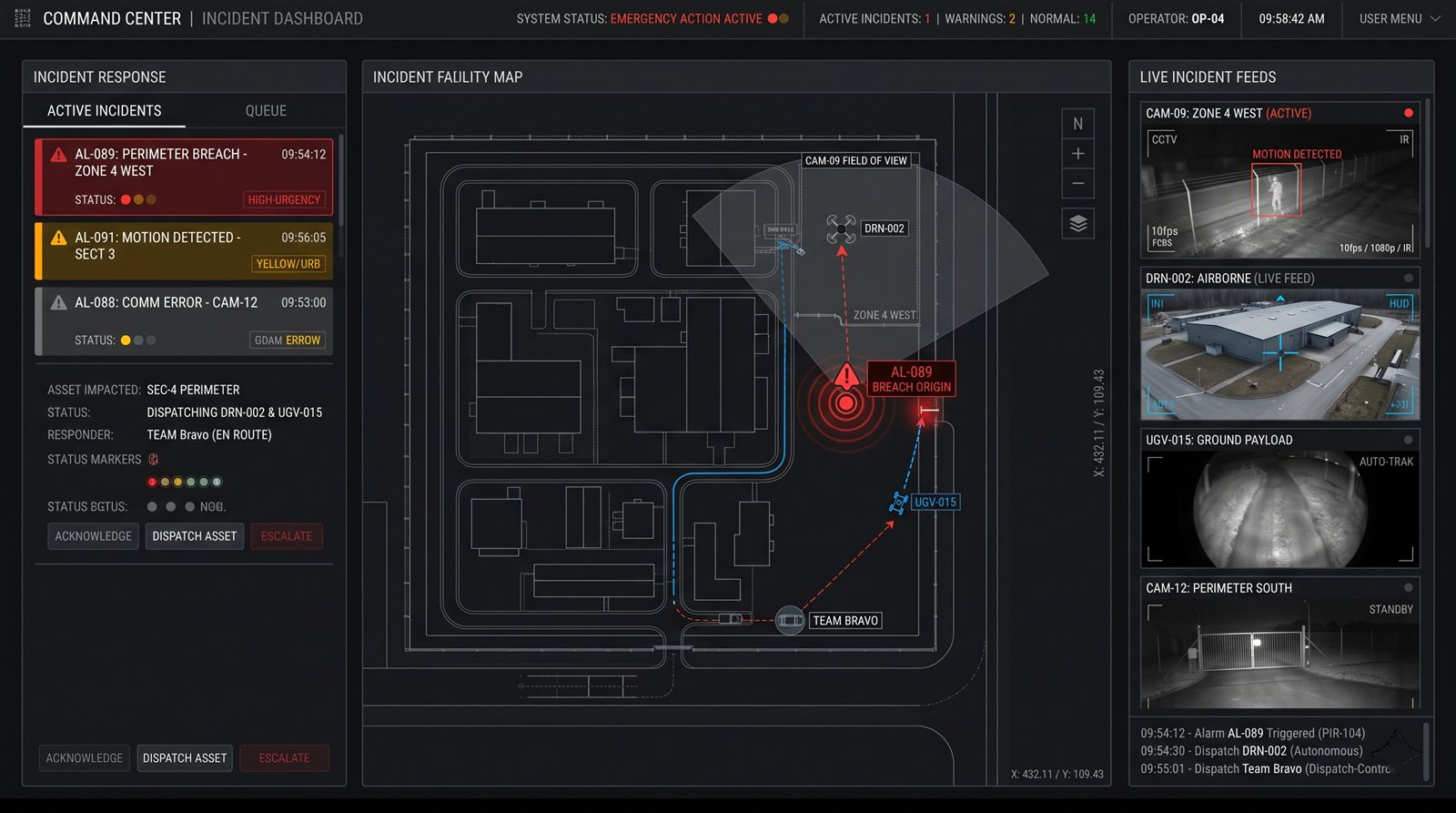Click the YELLOW/URB tag
The image size is (1456, 813).
point(288,264)
